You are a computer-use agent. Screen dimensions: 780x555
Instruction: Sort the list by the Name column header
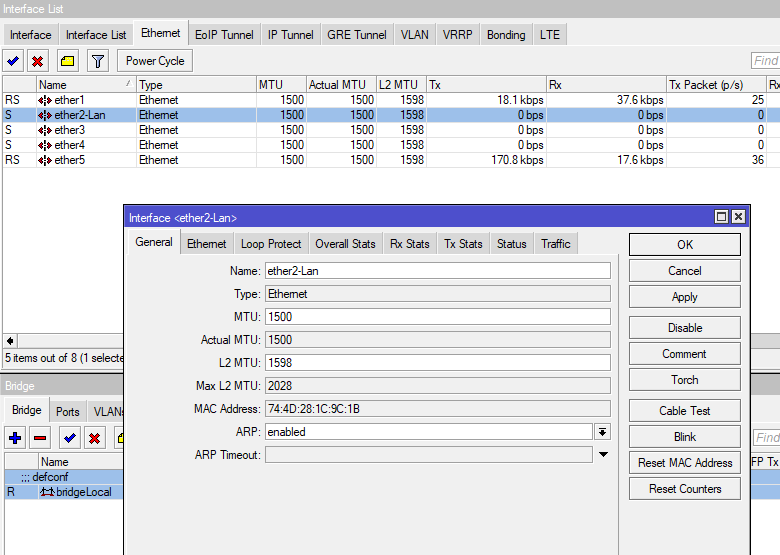[85, 85]
